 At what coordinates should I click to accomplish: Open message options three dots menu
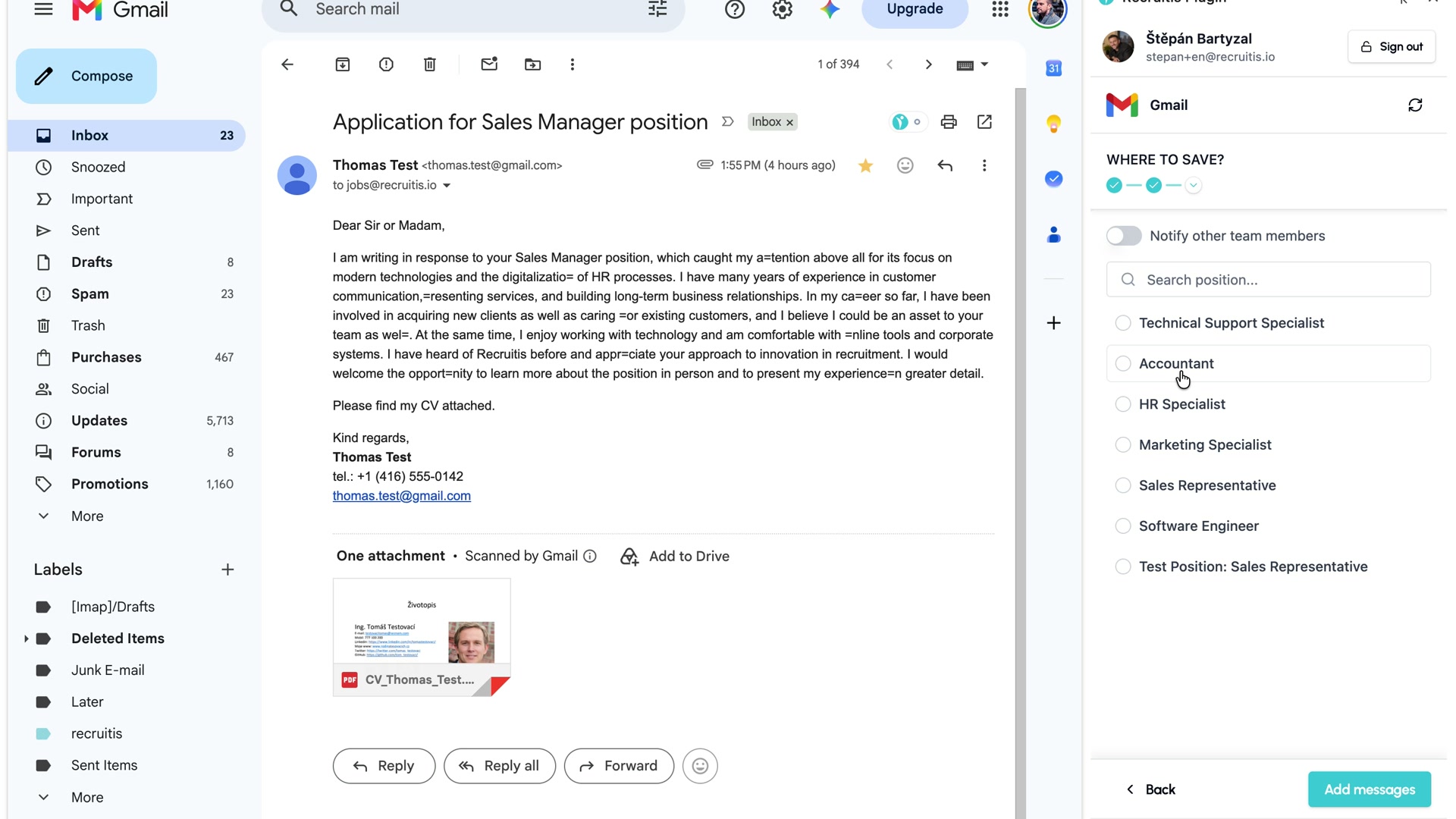tap(984, 165)
